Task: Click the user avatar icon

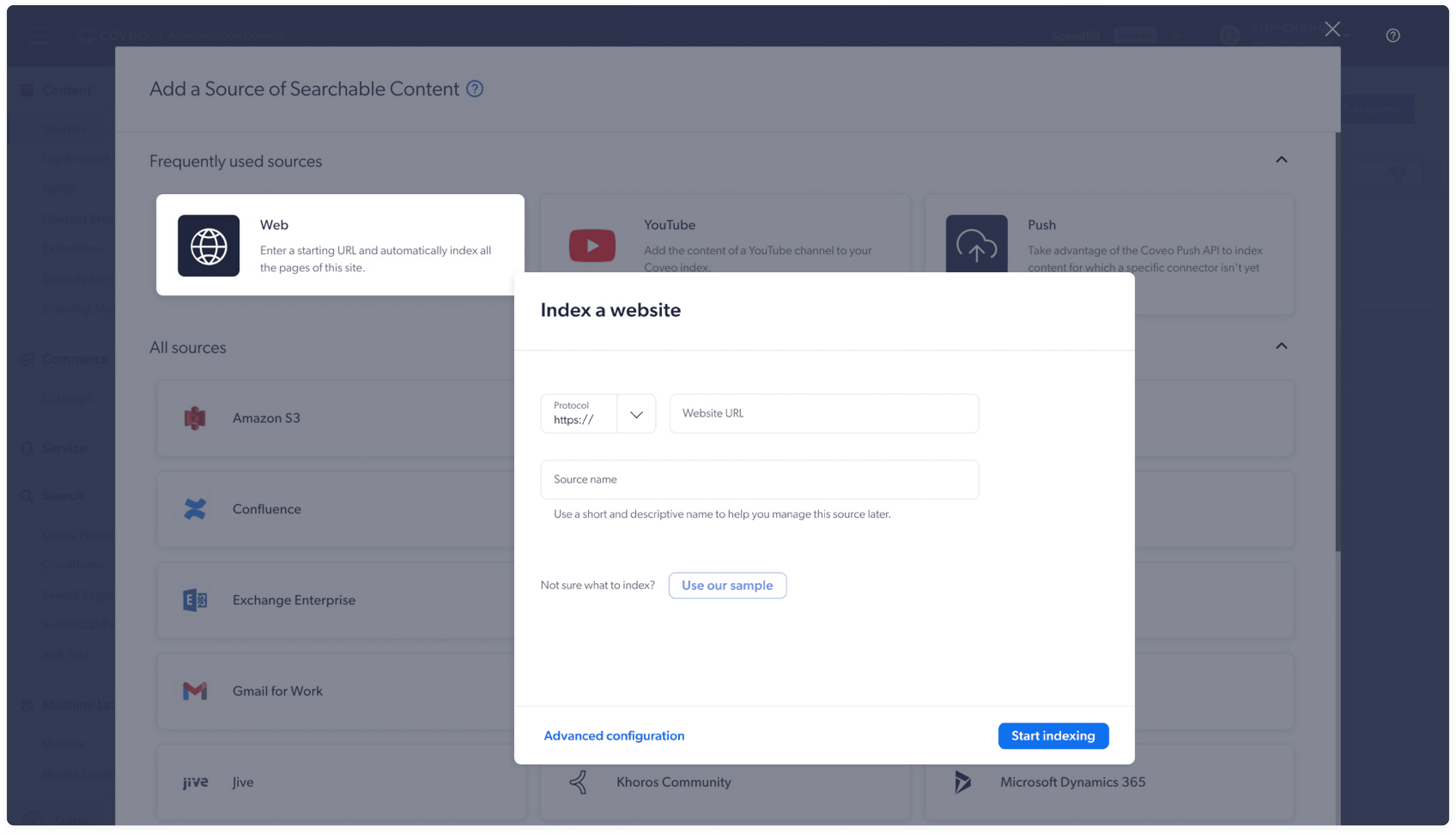Action: pyautogui.click(x=1229, y=36)
